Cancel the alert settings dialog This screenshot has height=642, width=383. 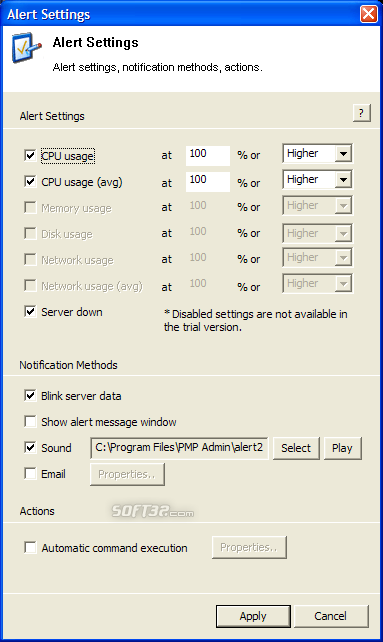(x=331, y=616)
